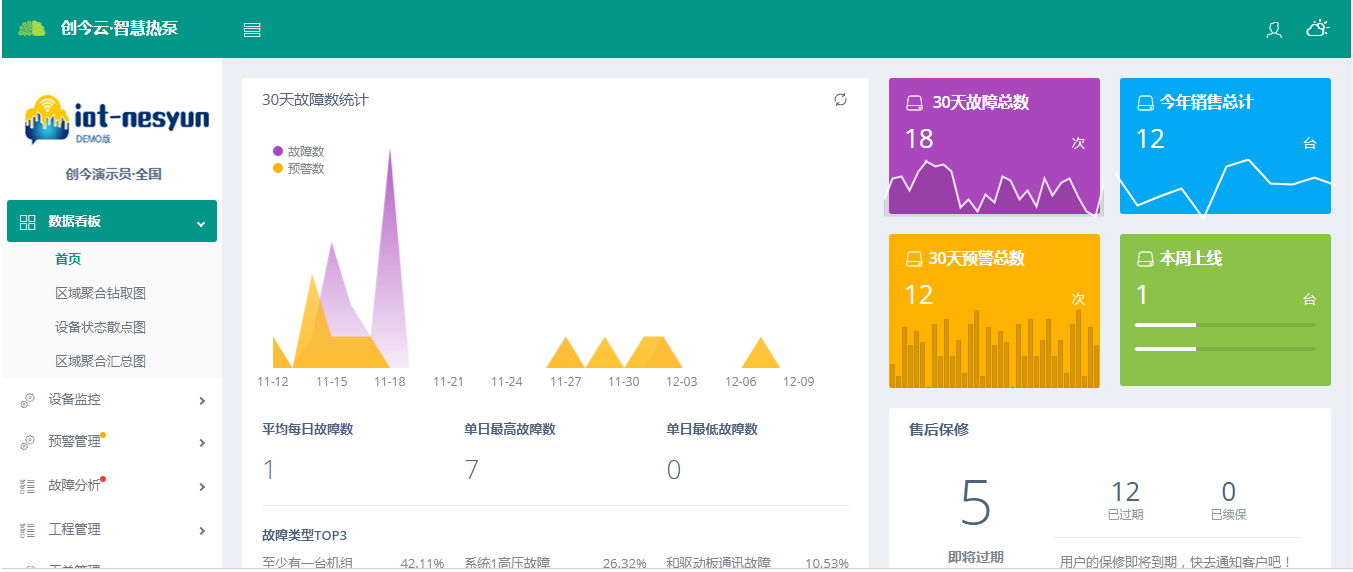Click the first 本周上线 progress bar
This screenshot has width=1353, height=572.
pyautogui.click(x=1226, y=325)
